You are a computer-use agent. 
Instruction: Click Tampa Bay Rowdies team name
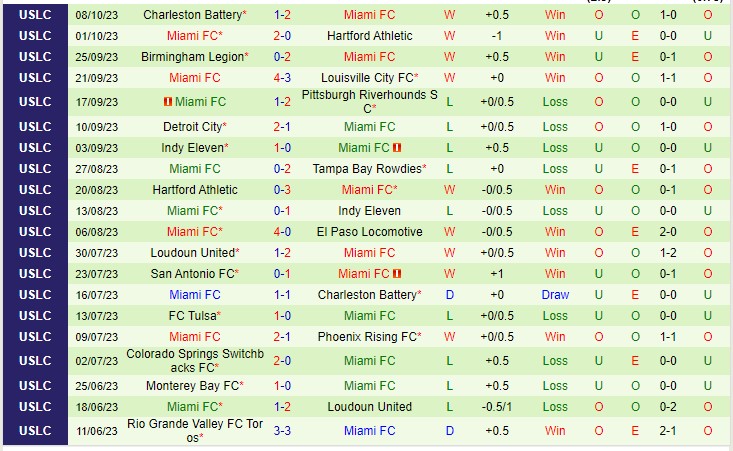tap(367, 169)
